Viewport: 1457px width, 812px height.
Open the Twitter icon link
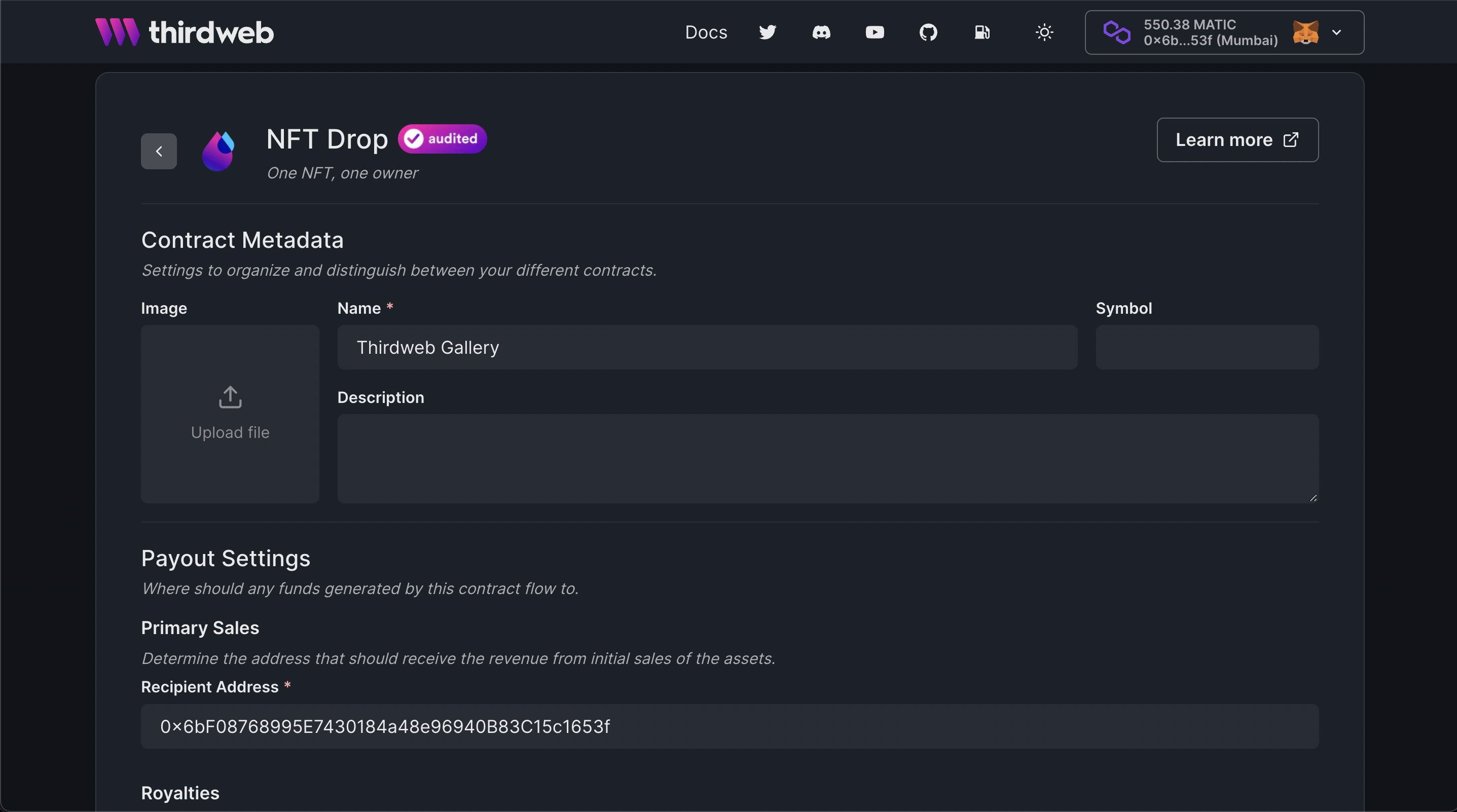point(768,32)
